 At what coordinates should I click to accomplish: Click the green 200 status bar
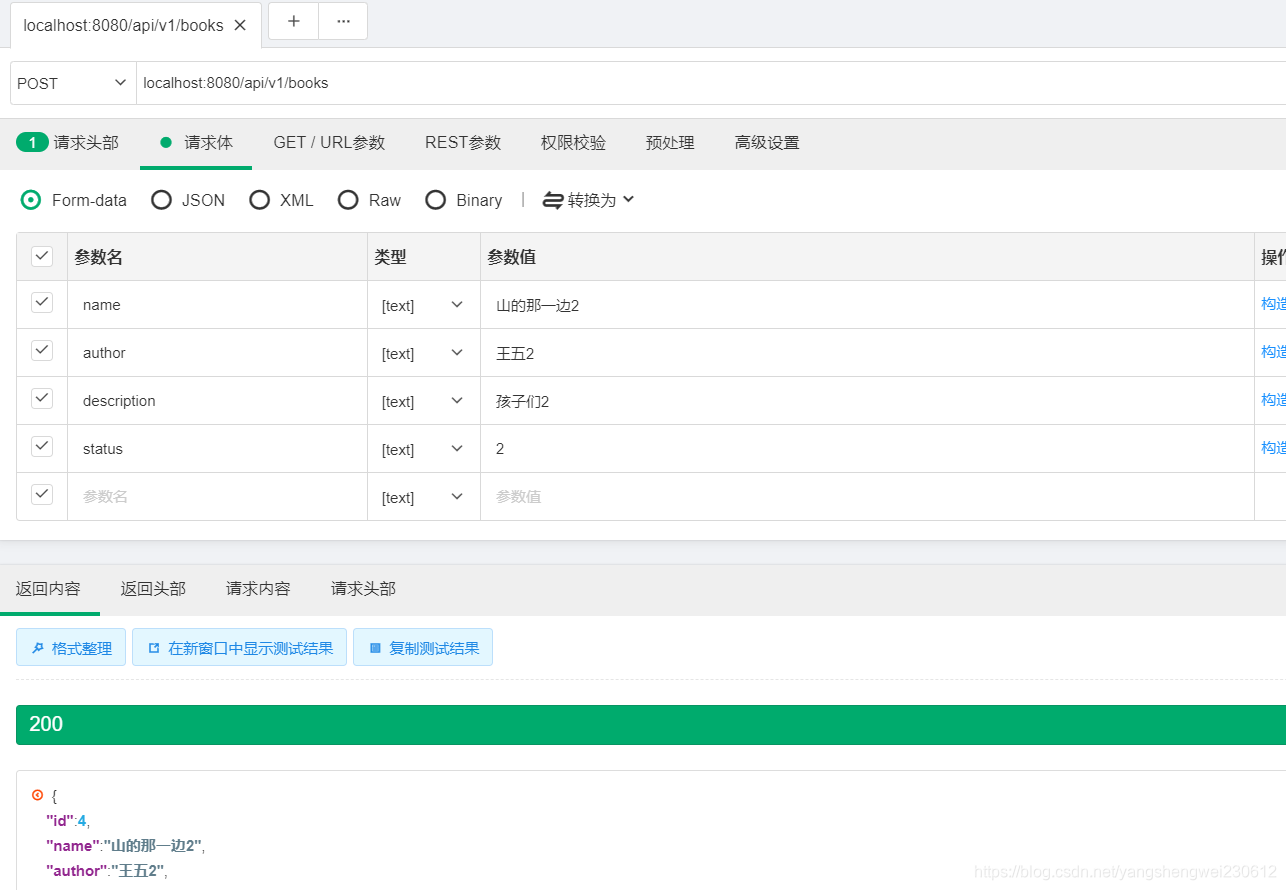(651, 725)
